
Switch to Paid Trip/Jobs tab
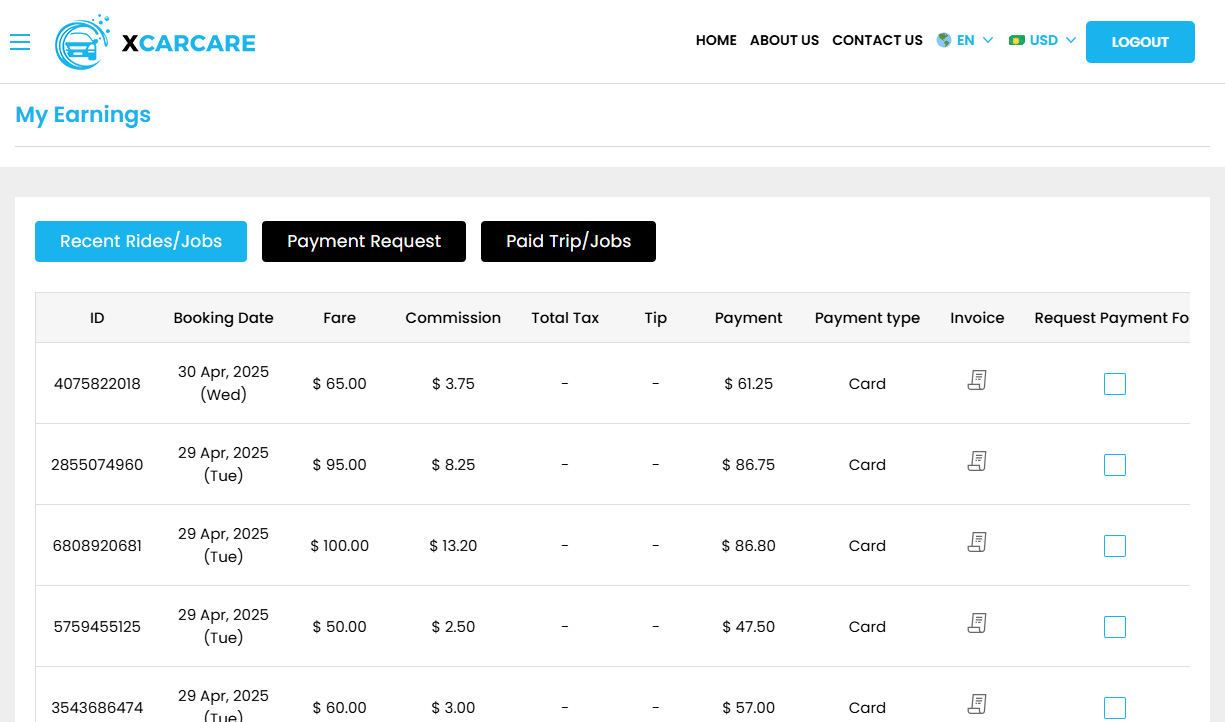click(x=568, y=242)
